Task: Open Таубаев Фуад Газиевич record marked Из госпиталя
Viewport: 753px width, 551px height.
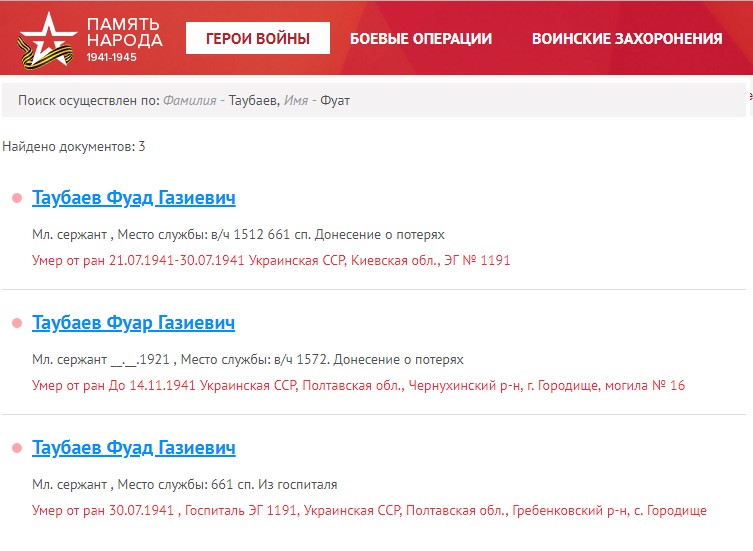Action: click(133, 447)
